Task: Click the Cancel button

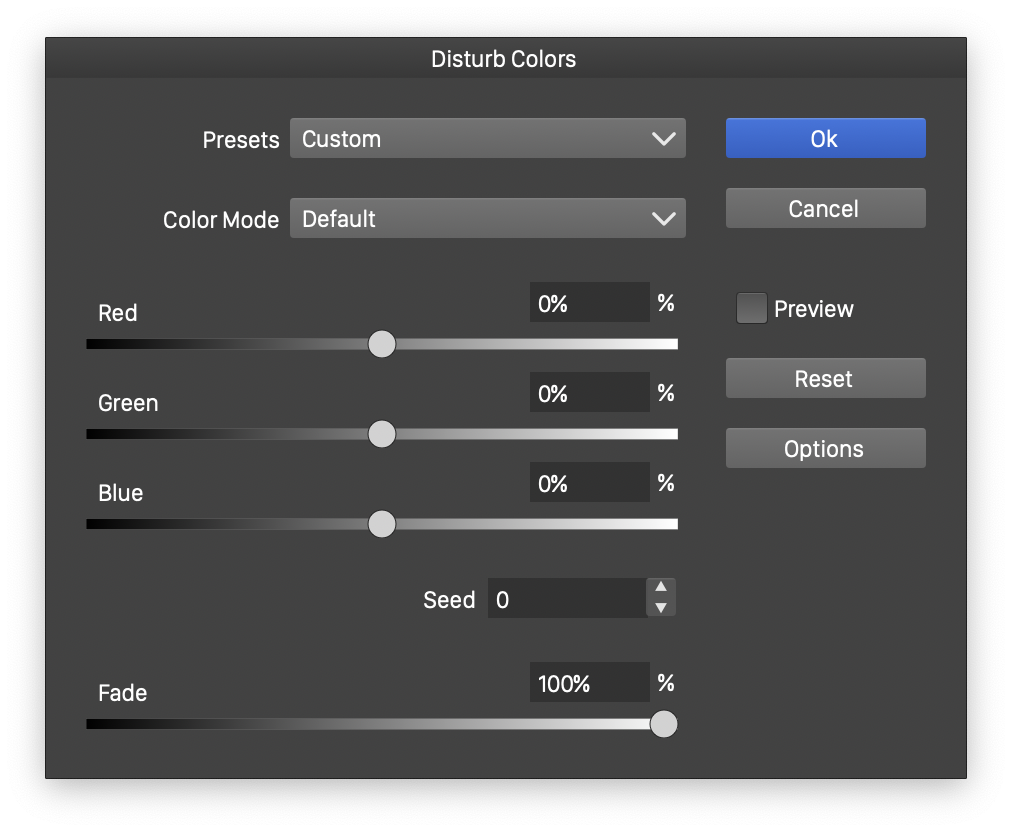Action: click(x=825, y=208)
